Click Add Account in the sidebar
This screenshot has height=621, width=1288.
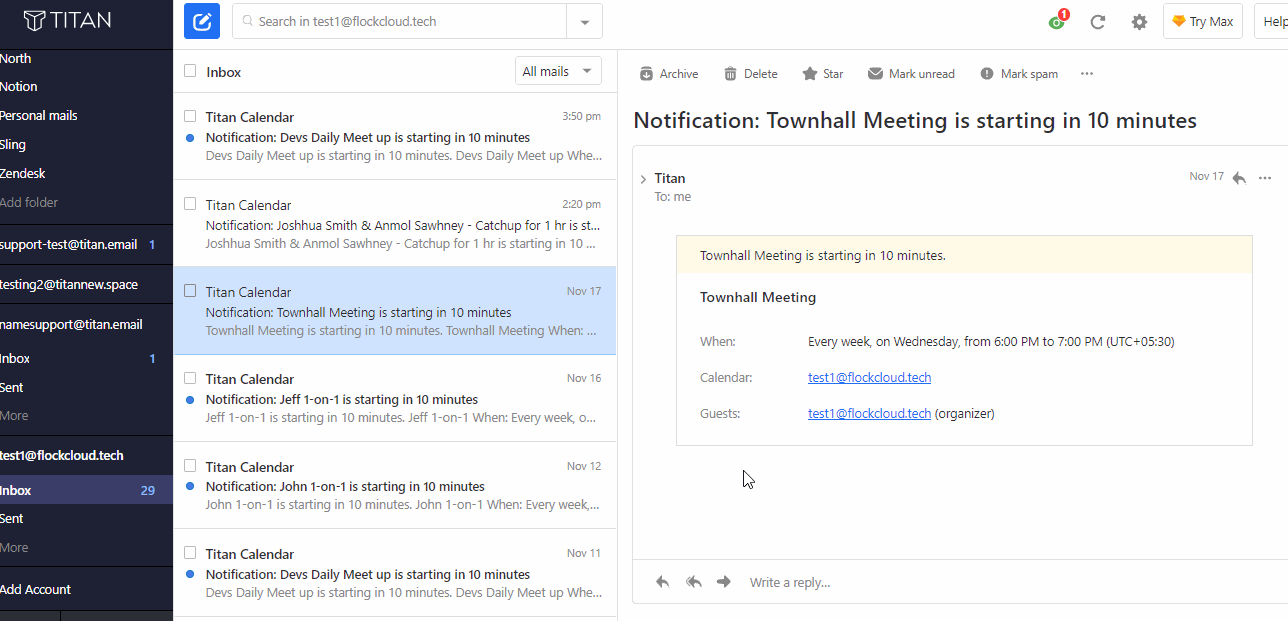pyautogui.click(x=35, y=589)
